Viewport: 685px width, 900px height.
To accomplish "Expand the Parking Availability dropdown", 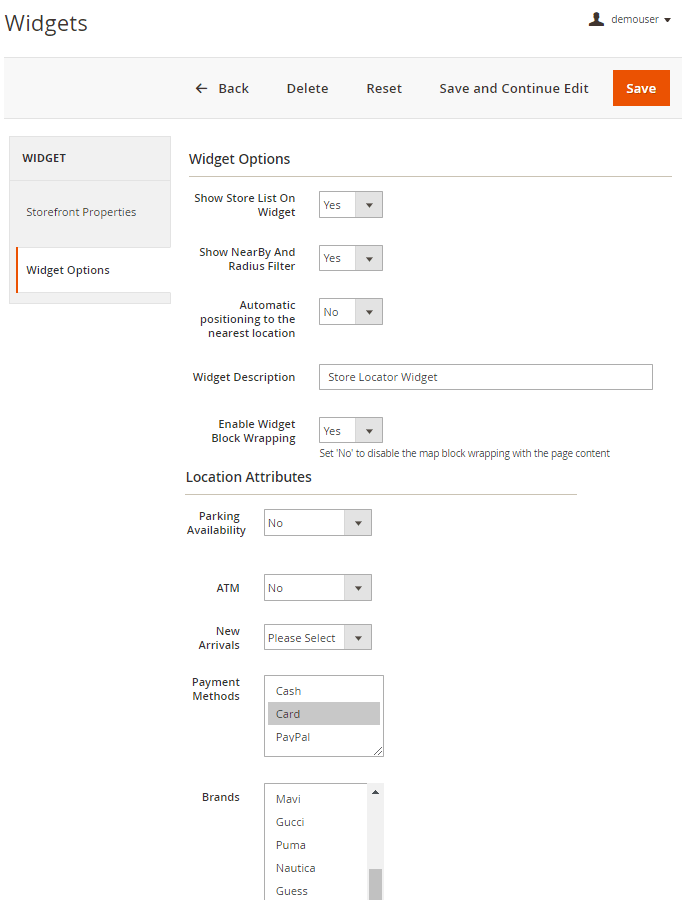I will tap(318, 523).
